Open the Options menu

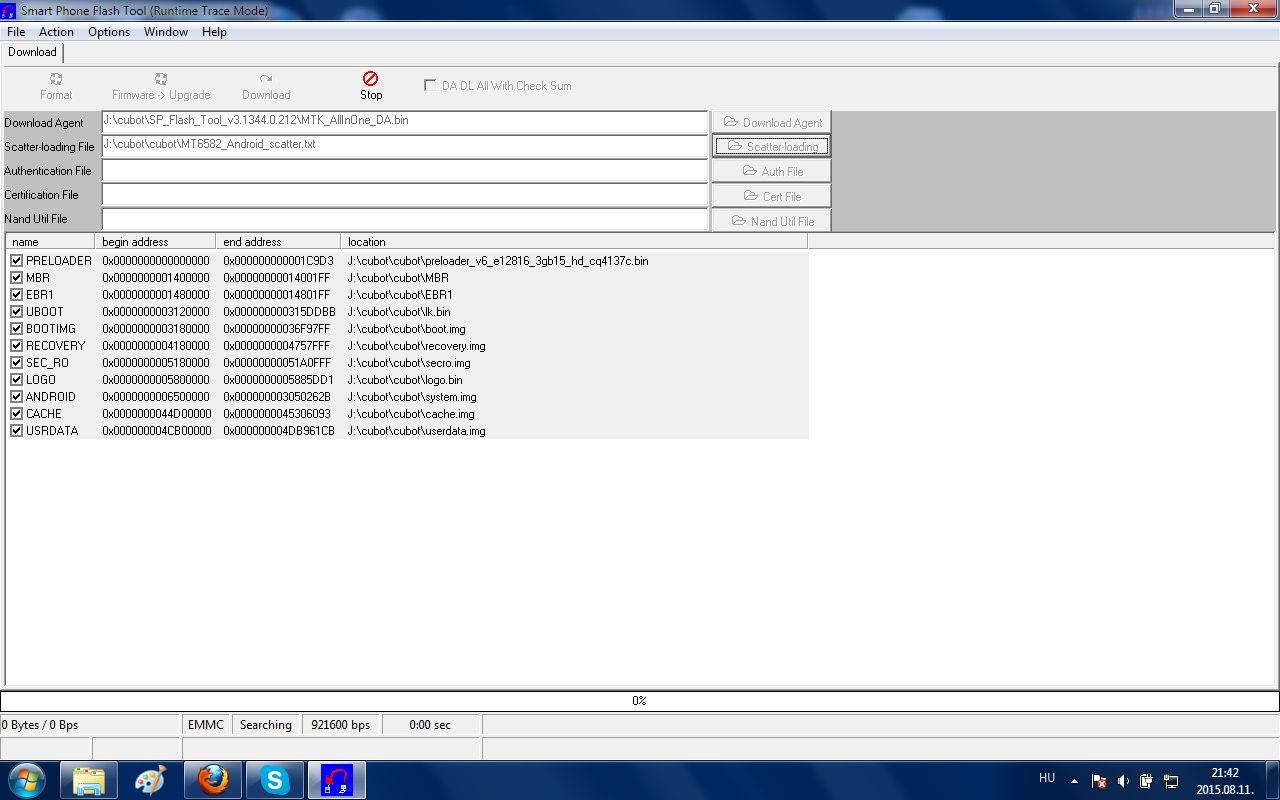pos(109,32)
